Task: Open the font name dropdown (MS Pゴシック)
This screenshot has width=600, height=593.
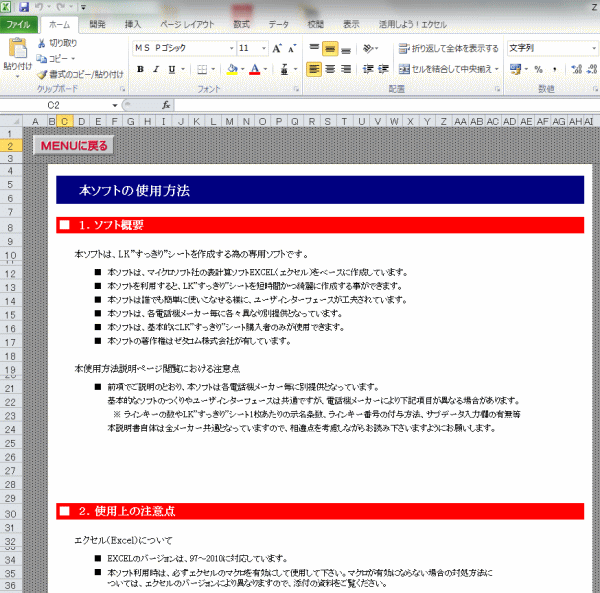Action: click(232, 48)
